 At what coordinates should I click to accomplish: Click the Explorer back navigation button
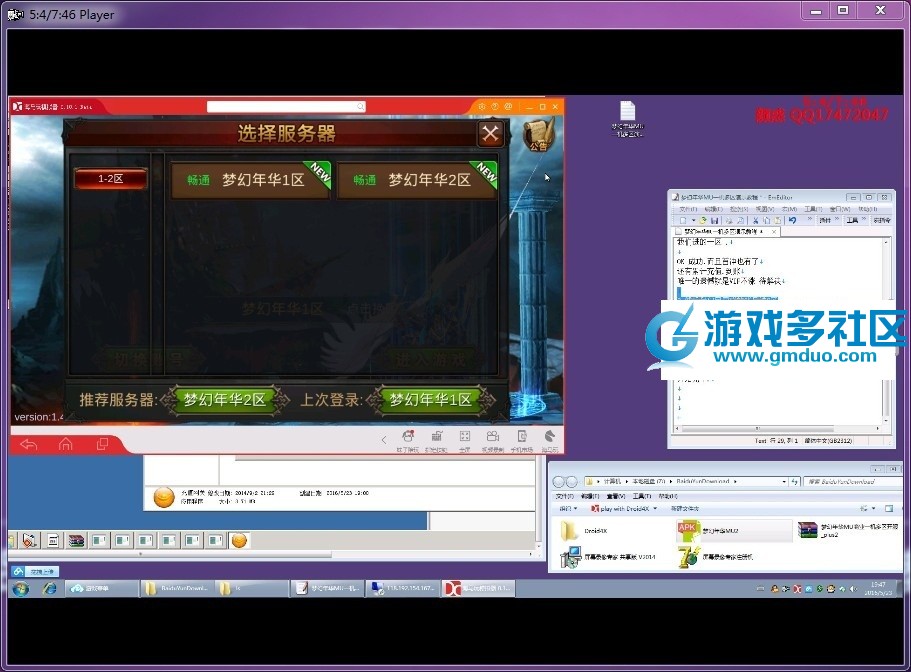click(558, 481)
